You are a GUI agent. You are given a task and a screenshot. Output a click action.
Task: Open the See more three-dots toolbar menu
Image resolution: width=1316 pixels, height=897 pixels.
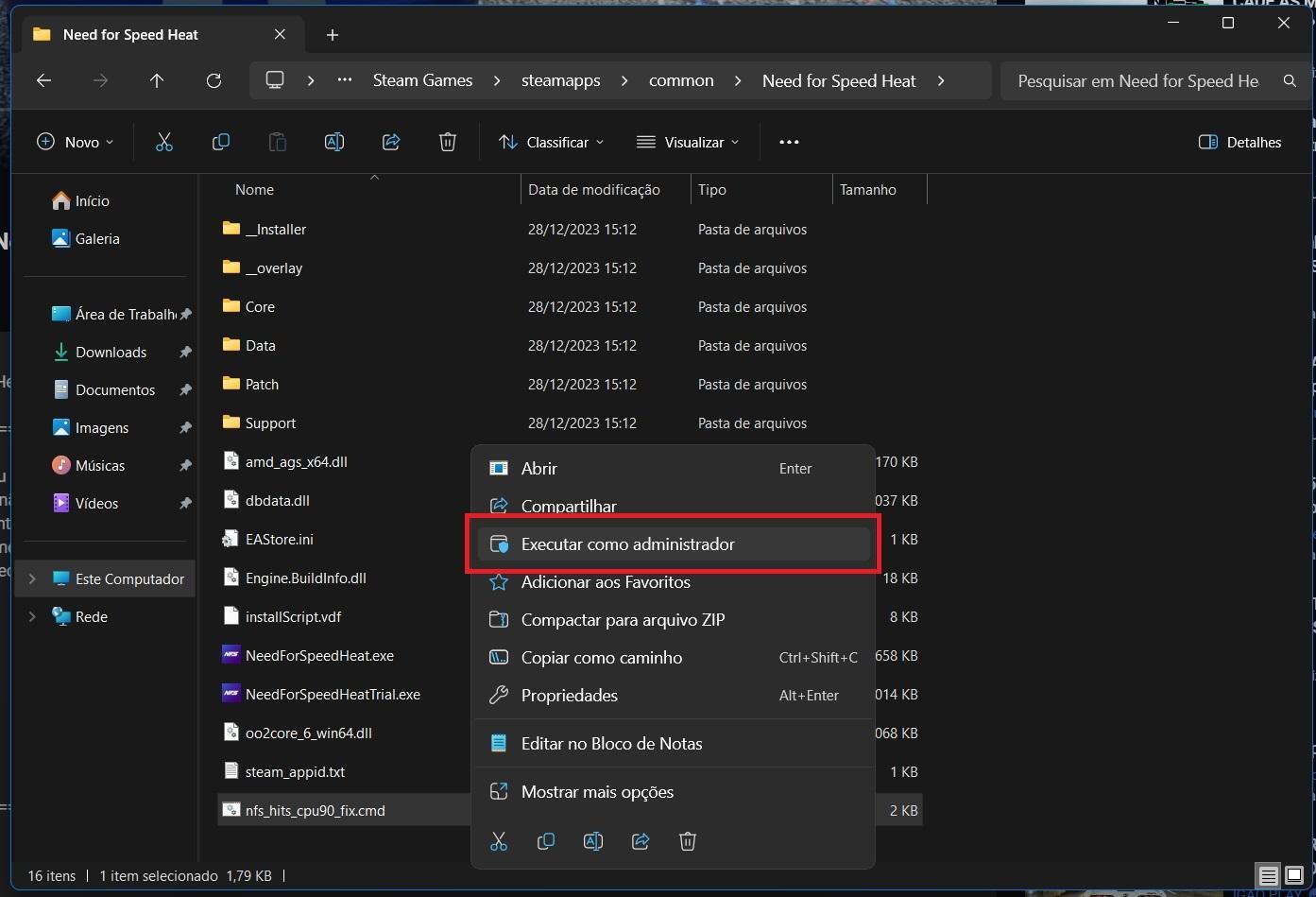point(789,142)
